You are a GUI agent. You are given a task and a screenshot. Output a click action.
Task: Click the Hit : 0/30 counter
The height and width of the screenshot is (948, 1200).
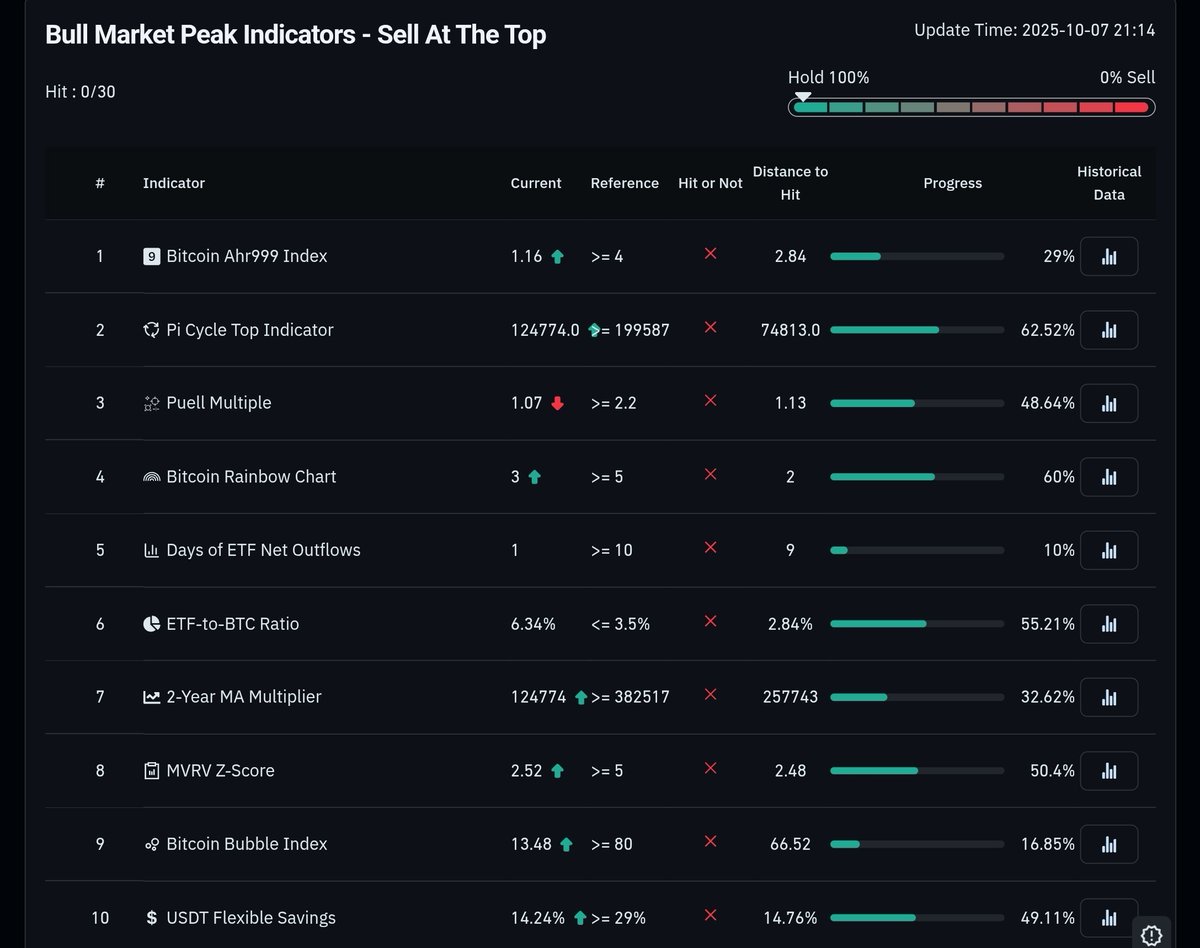point(80,92)
